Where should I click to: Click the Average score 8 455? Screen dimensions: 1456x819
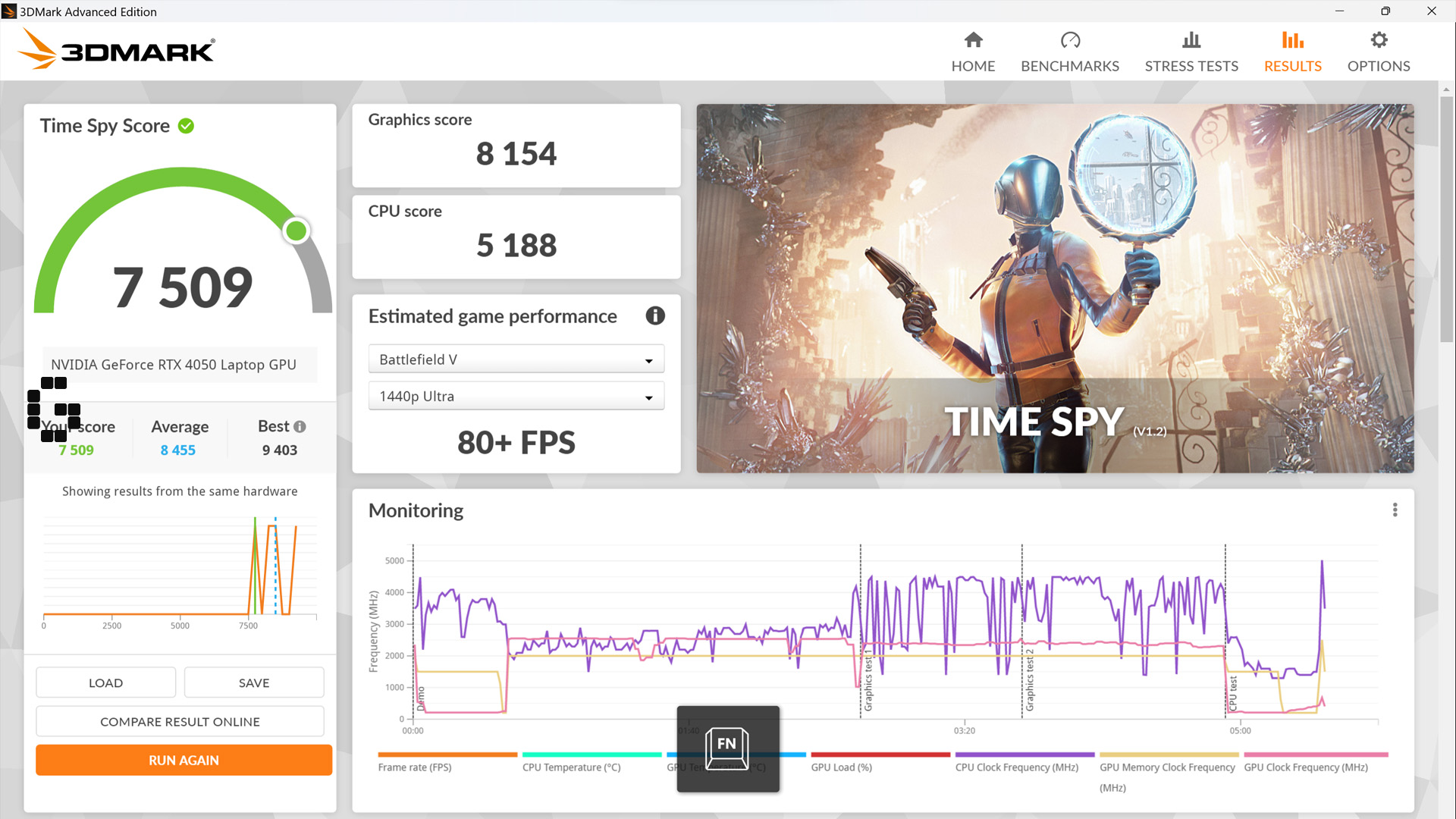177,450
